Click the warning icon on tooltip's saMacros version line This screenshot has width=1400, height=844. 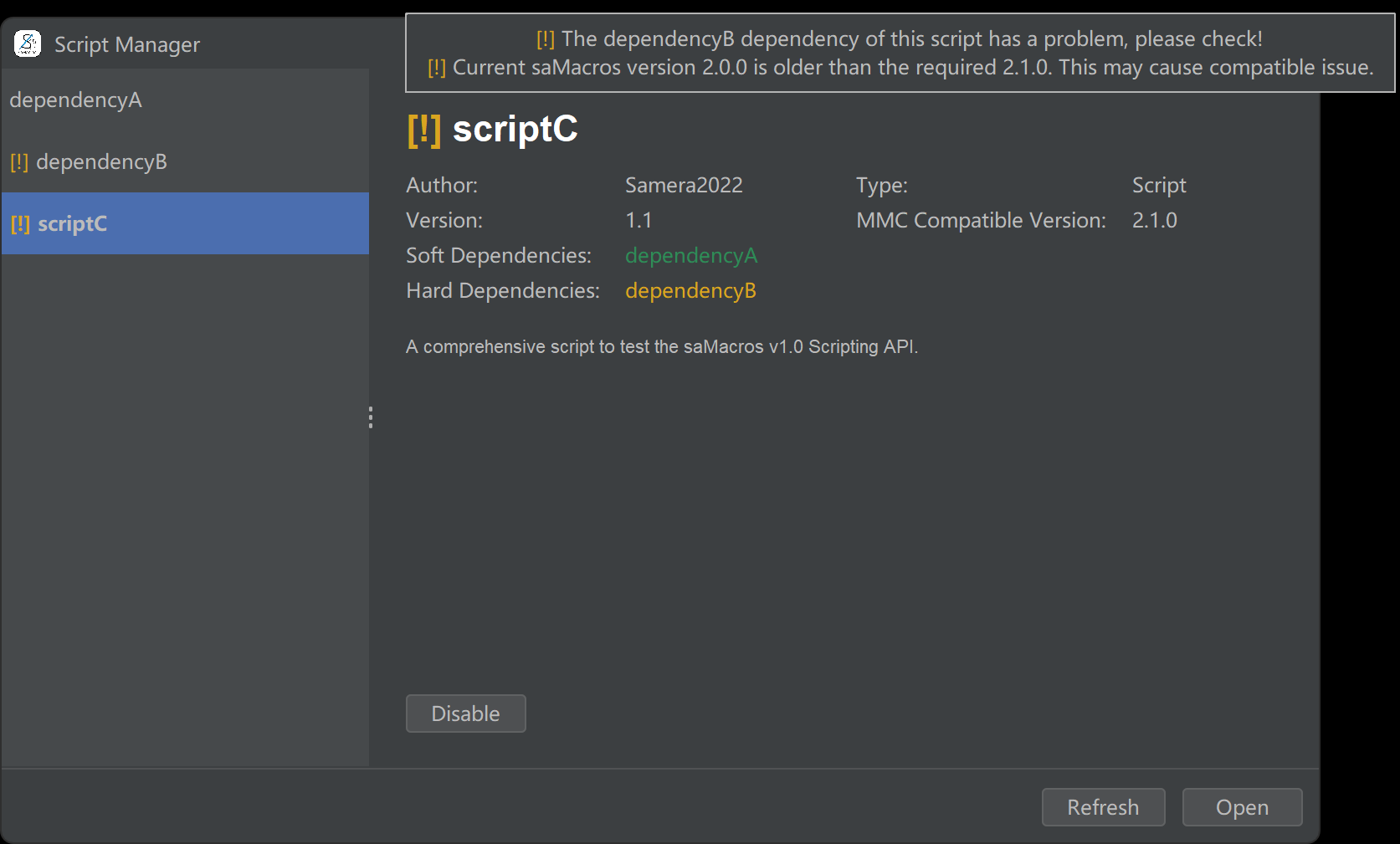click(436, 68)
